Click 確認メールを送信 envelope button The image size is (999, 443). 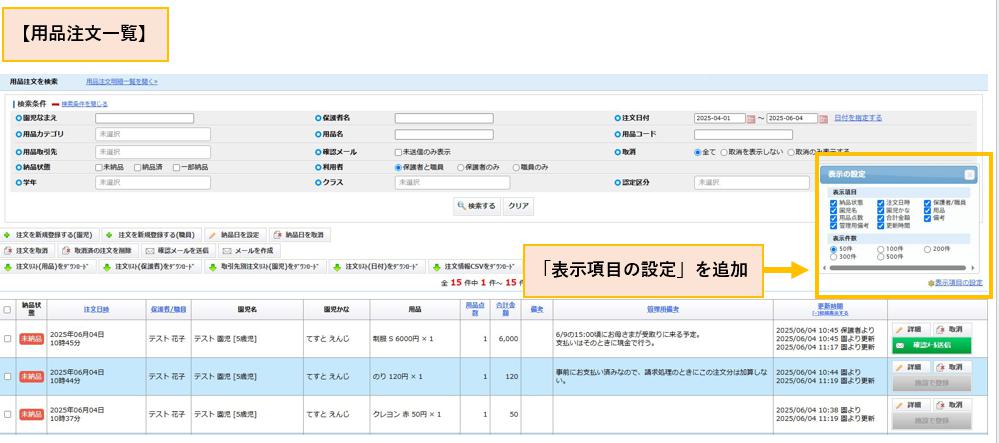178,250
